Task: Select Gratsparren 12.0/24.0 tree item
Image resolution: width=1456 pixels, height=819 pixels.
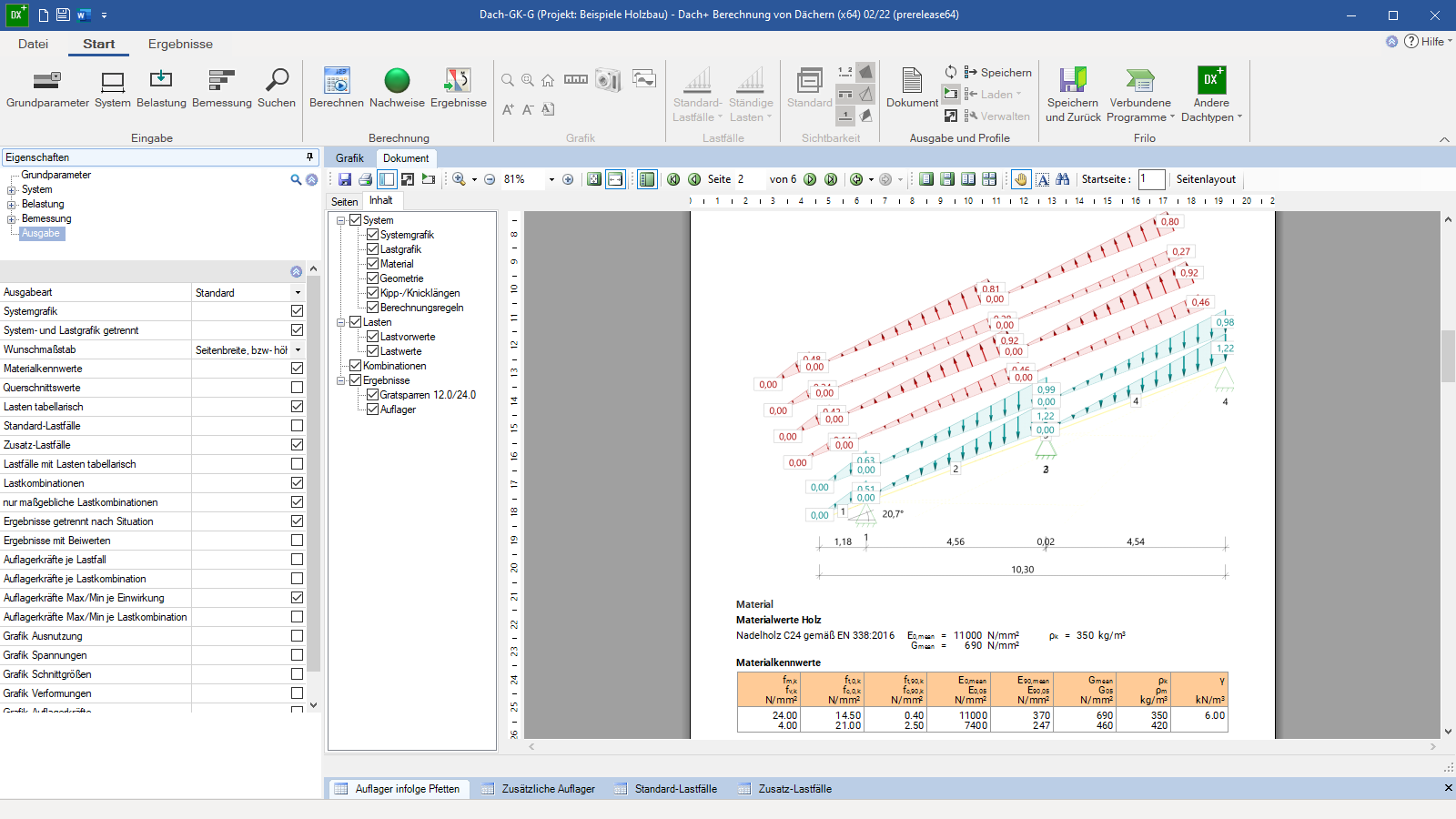Action: click(428, 395)
